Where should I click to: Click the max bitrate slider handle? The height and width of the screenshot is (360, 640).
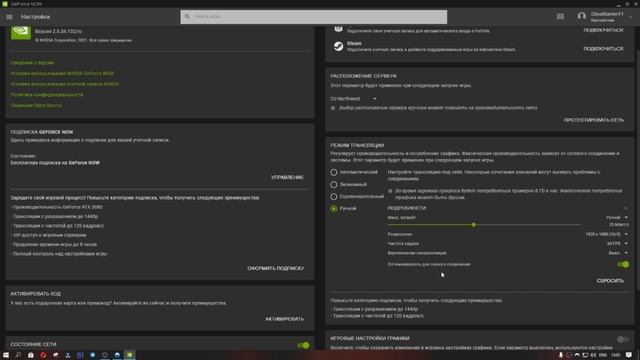pos(473,225)
